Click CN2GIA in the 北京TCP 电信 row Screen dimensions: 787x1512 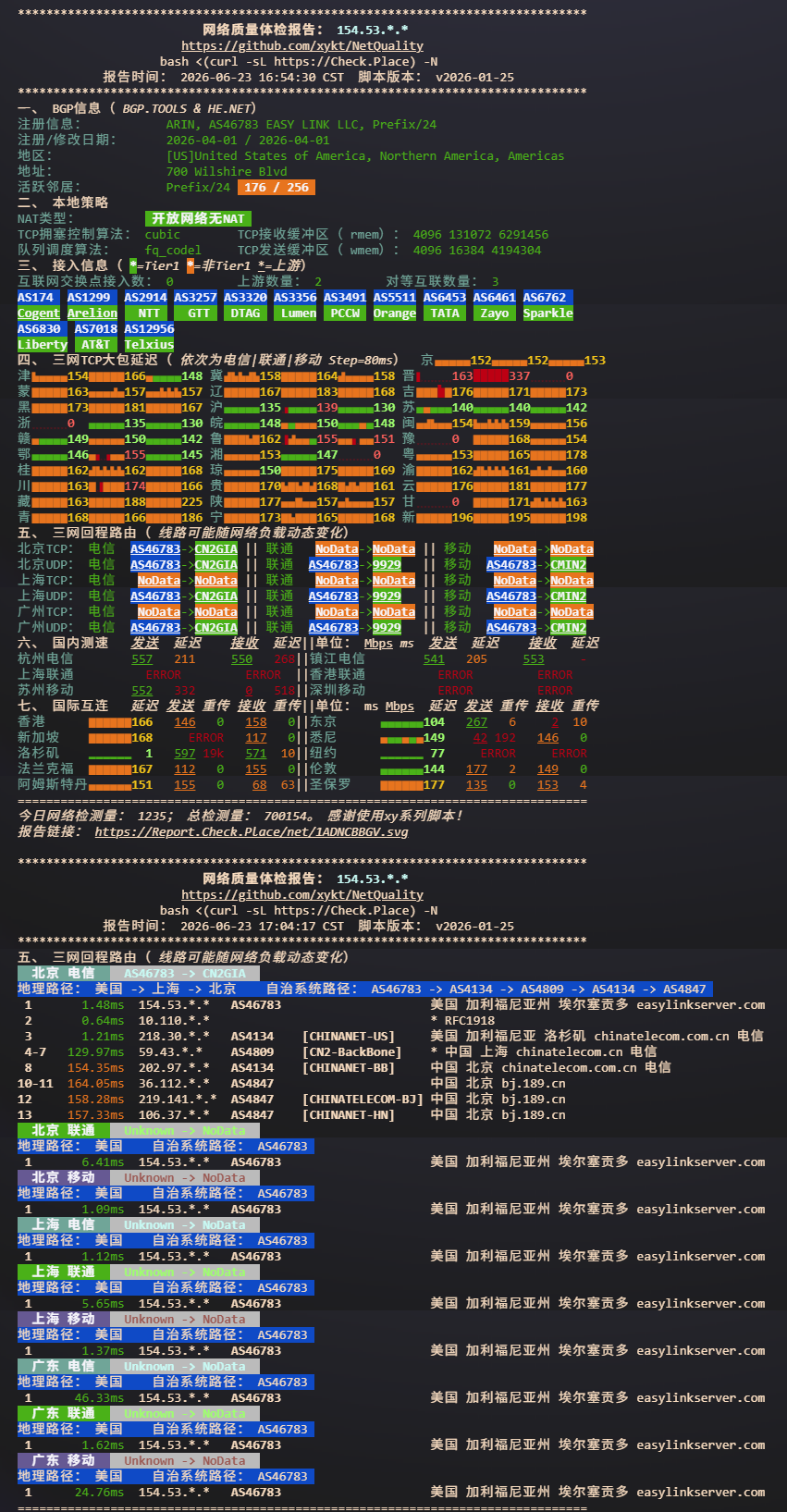216,548
